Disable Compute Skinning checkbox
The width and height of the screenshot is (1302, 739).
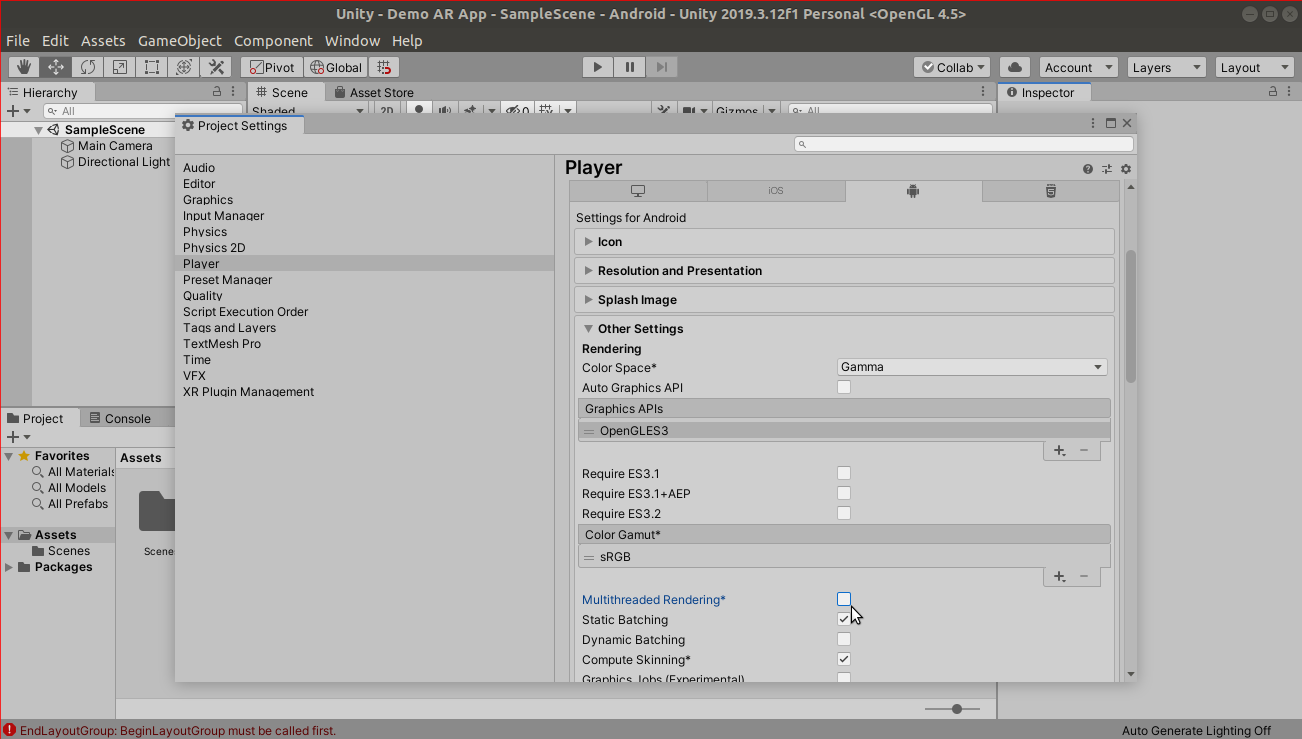pos(844,659)
